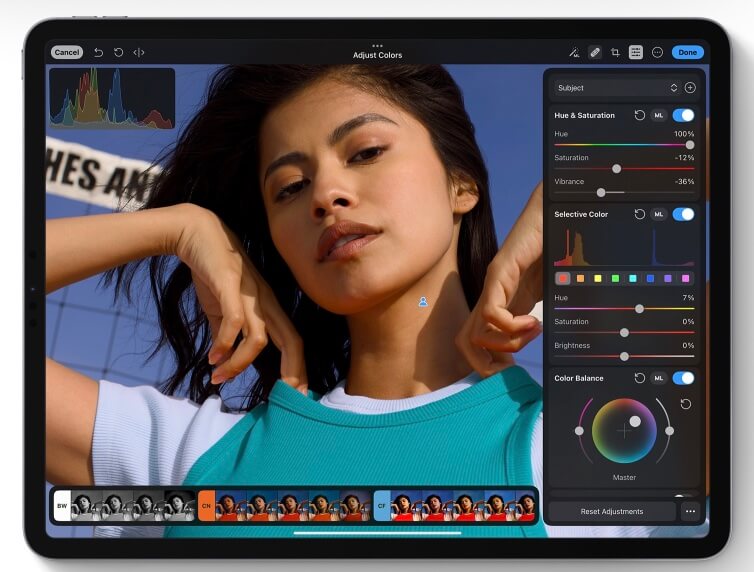Open the adjustments sliders panel icon
The height and width of the screenshot is (572, 754).
(636, 52)
